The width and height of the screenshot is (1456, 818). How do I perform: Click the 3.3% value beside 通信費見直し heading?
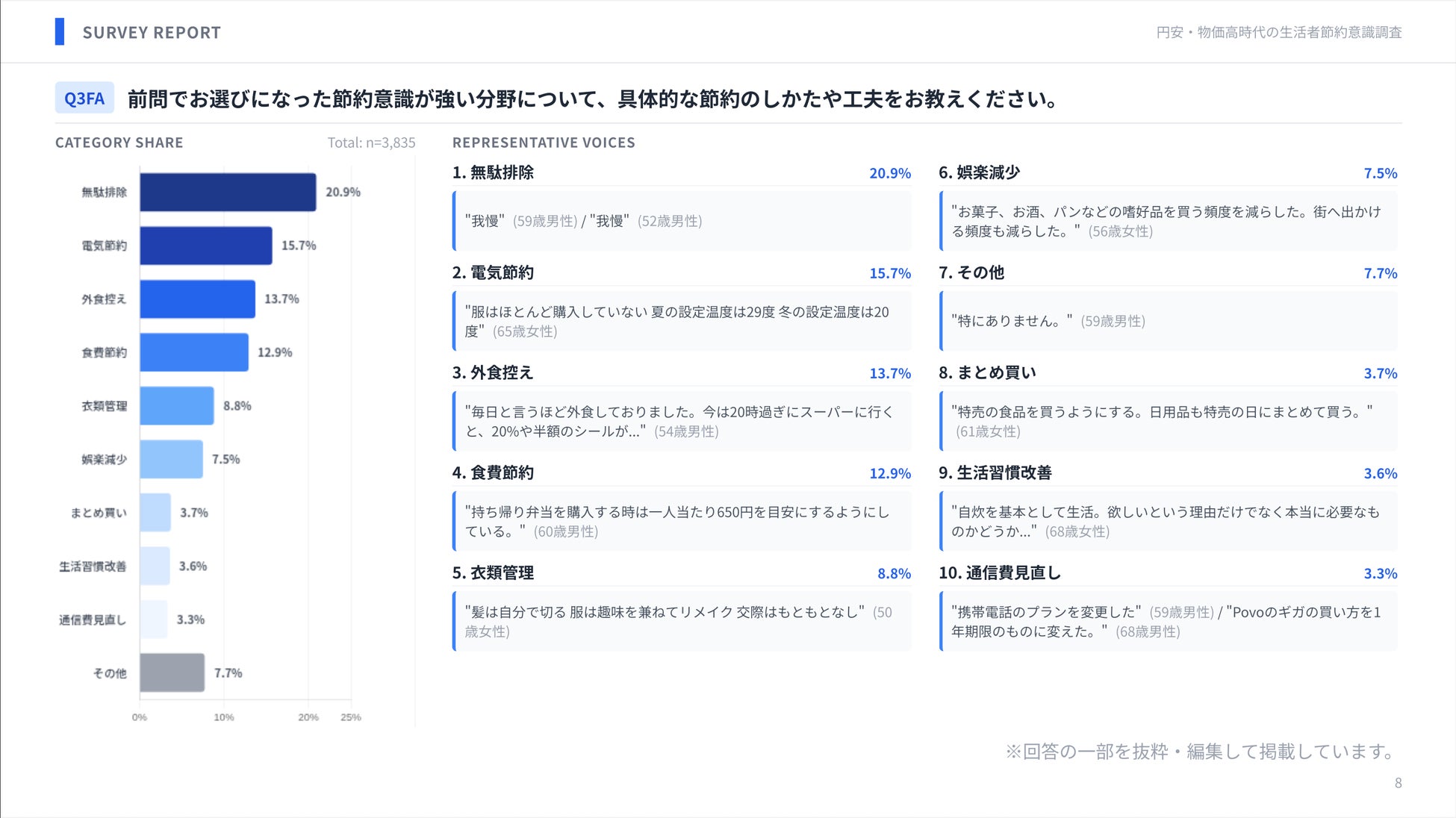tap(1380, 573)
